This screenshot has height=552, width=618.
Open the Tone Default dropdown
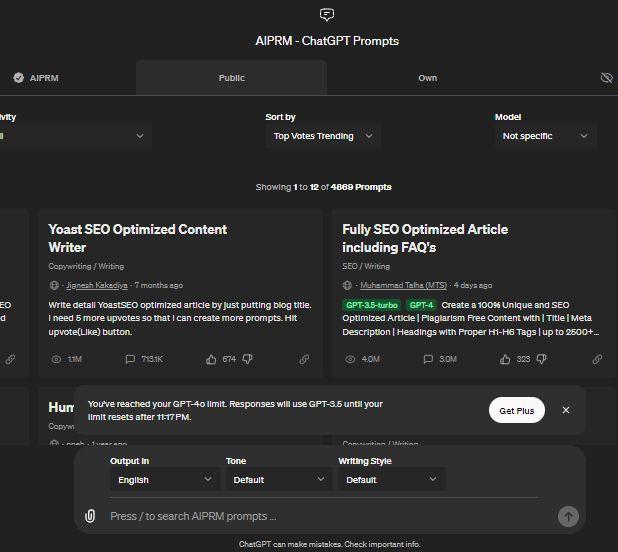point(279,480)
